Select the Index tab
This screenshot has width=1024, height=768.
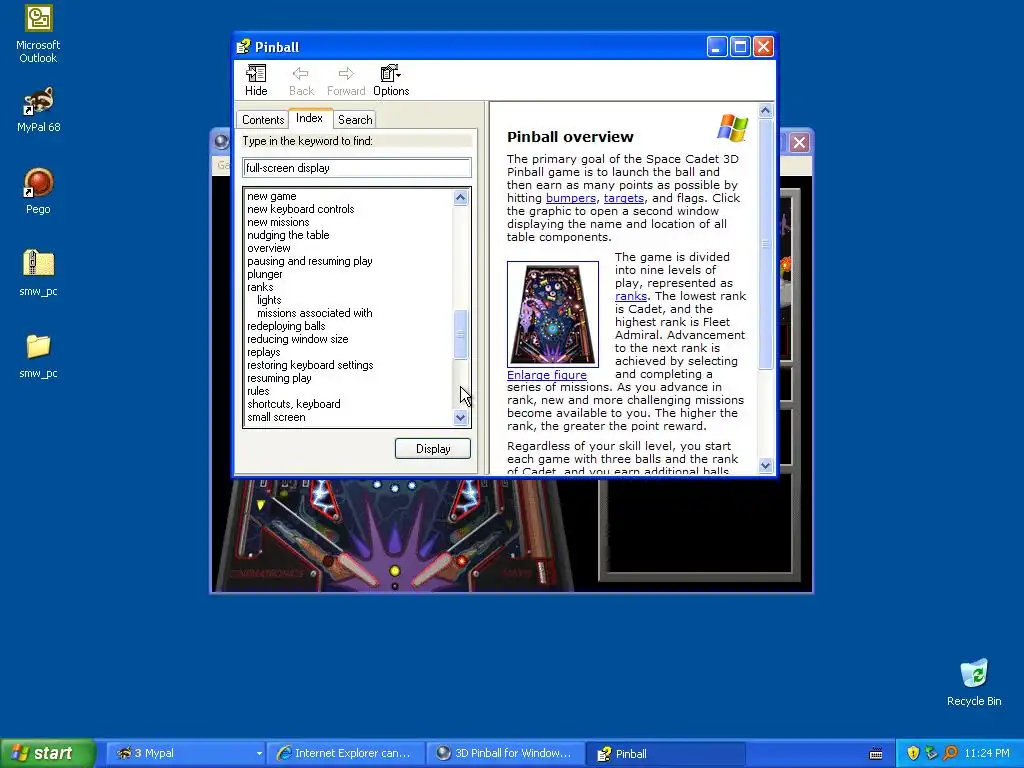(310, 118)
